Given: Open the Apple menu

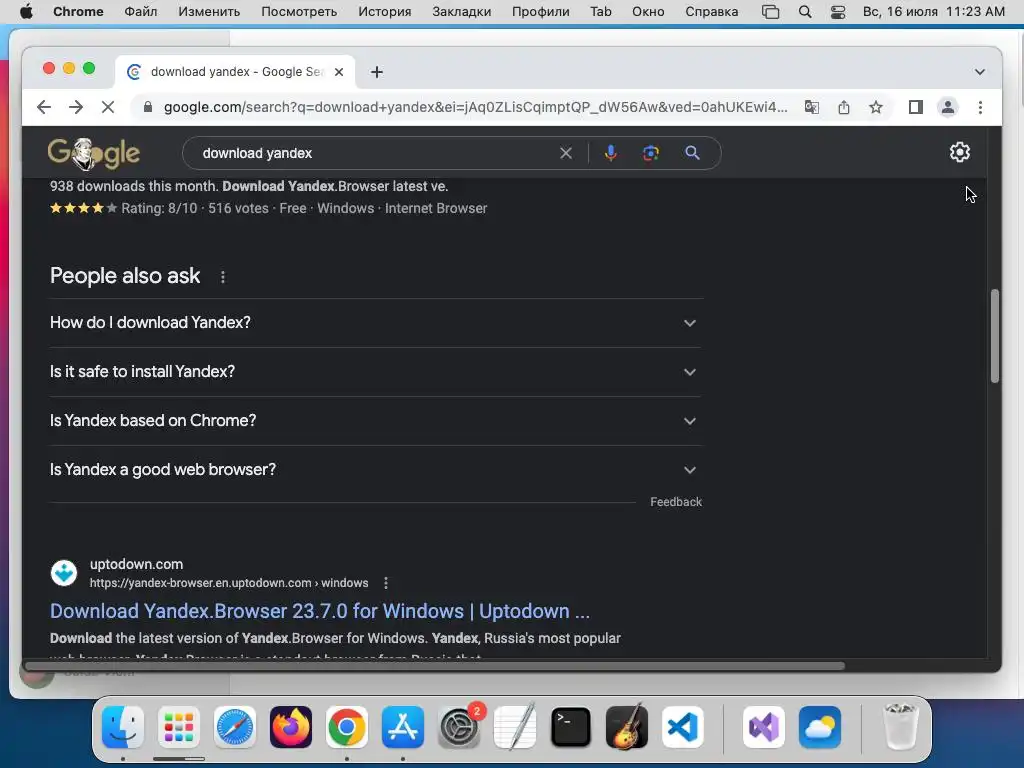Looking at the screenshot, I should pos(26,12).
